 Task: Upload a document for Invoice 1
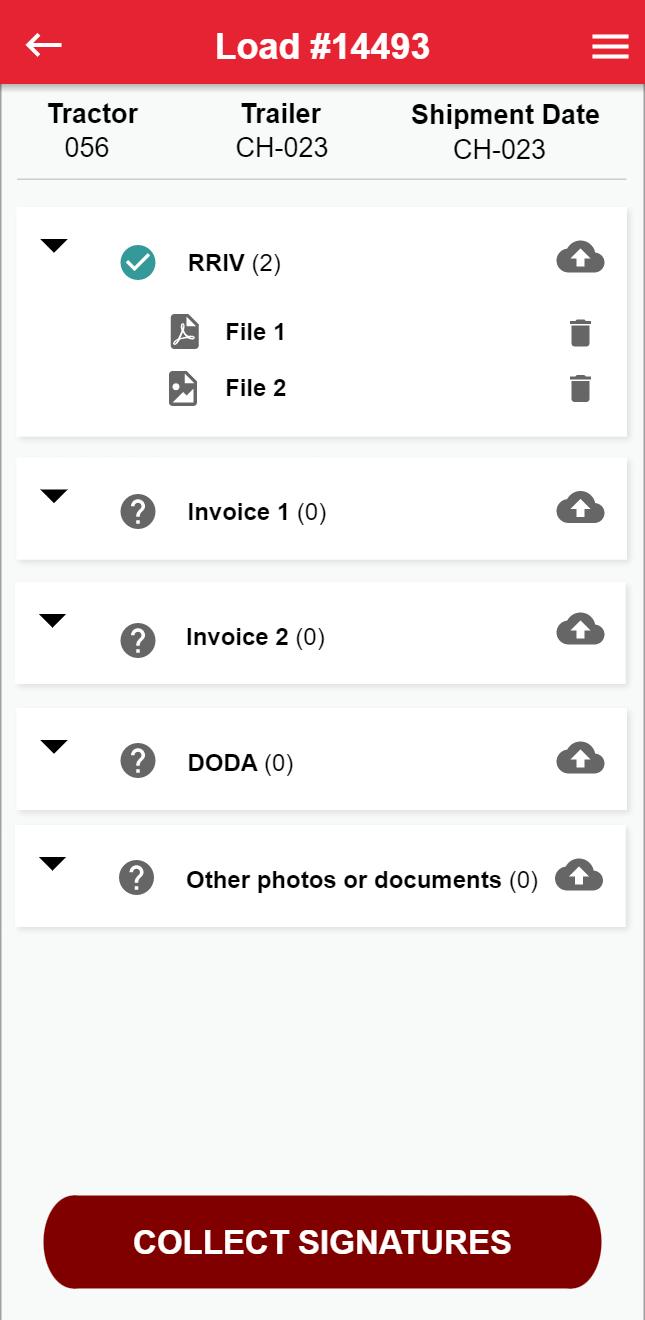click(x=580, y=509)
